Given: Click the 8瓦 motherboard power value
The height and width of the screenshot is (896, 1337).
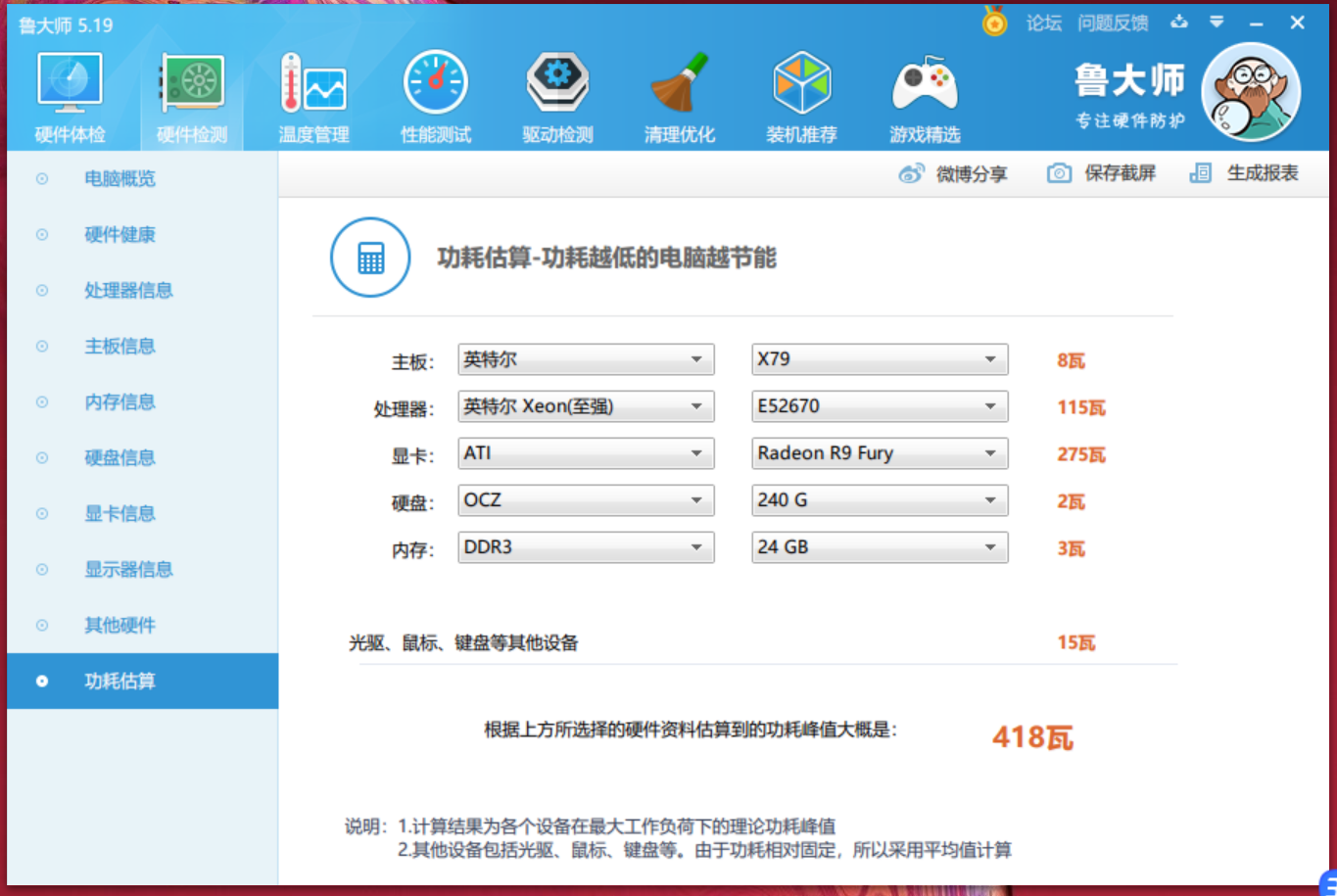Looking at the screenshot, I should [1071, 360].
